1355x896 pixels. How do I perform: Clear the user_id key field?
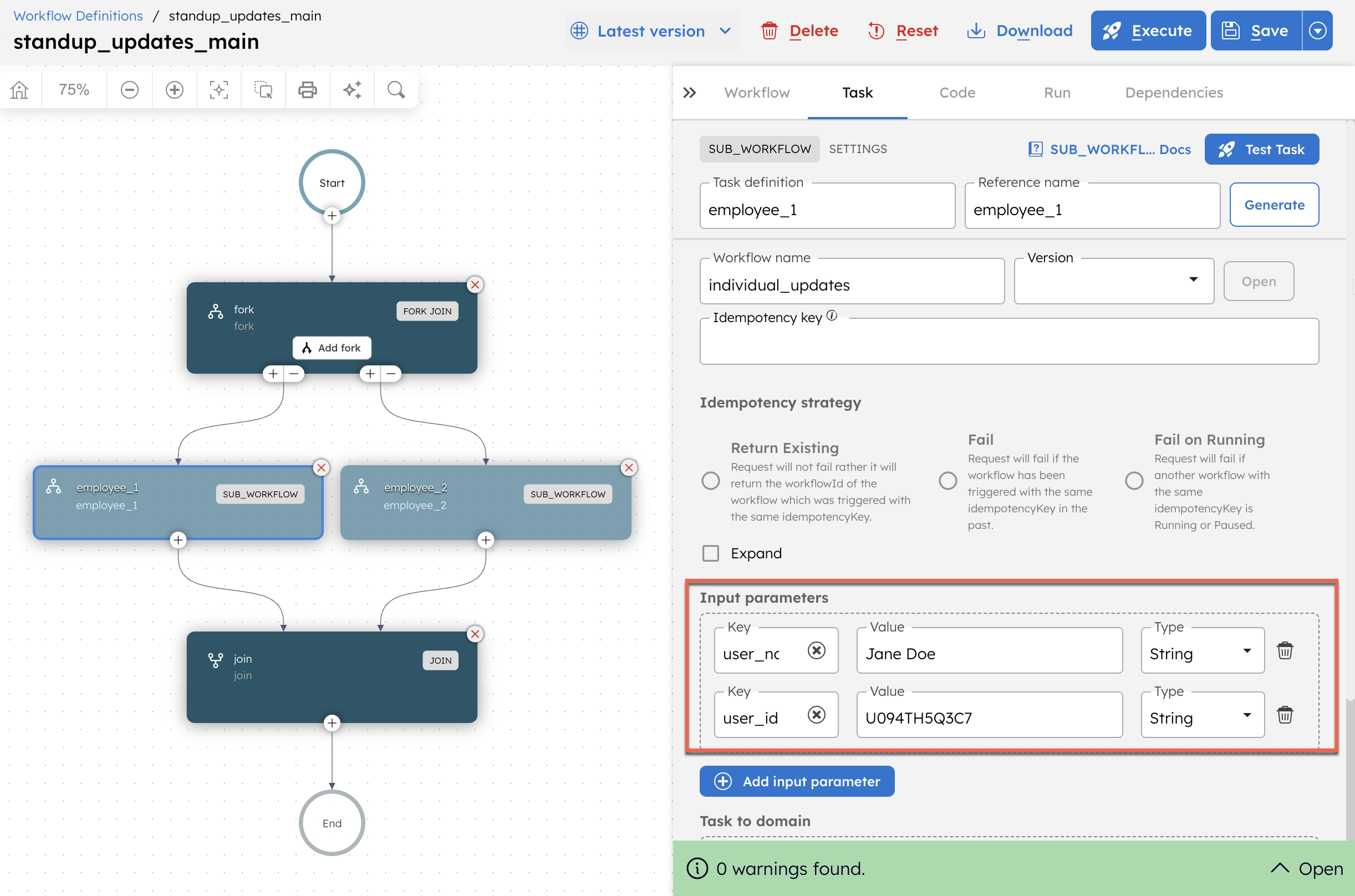[x=816, y=714]
